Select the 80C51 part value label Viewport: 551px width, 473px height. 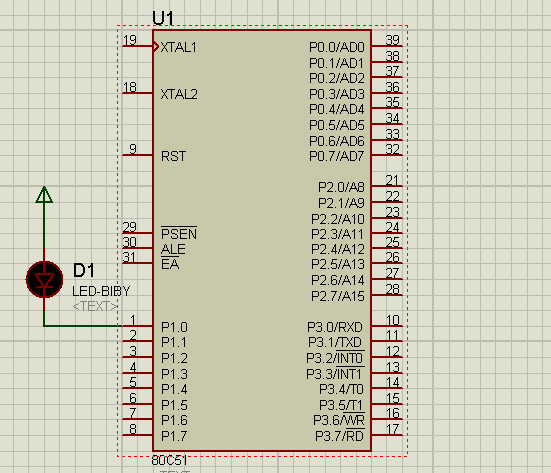pyautogui.click(x=169, y=460)
